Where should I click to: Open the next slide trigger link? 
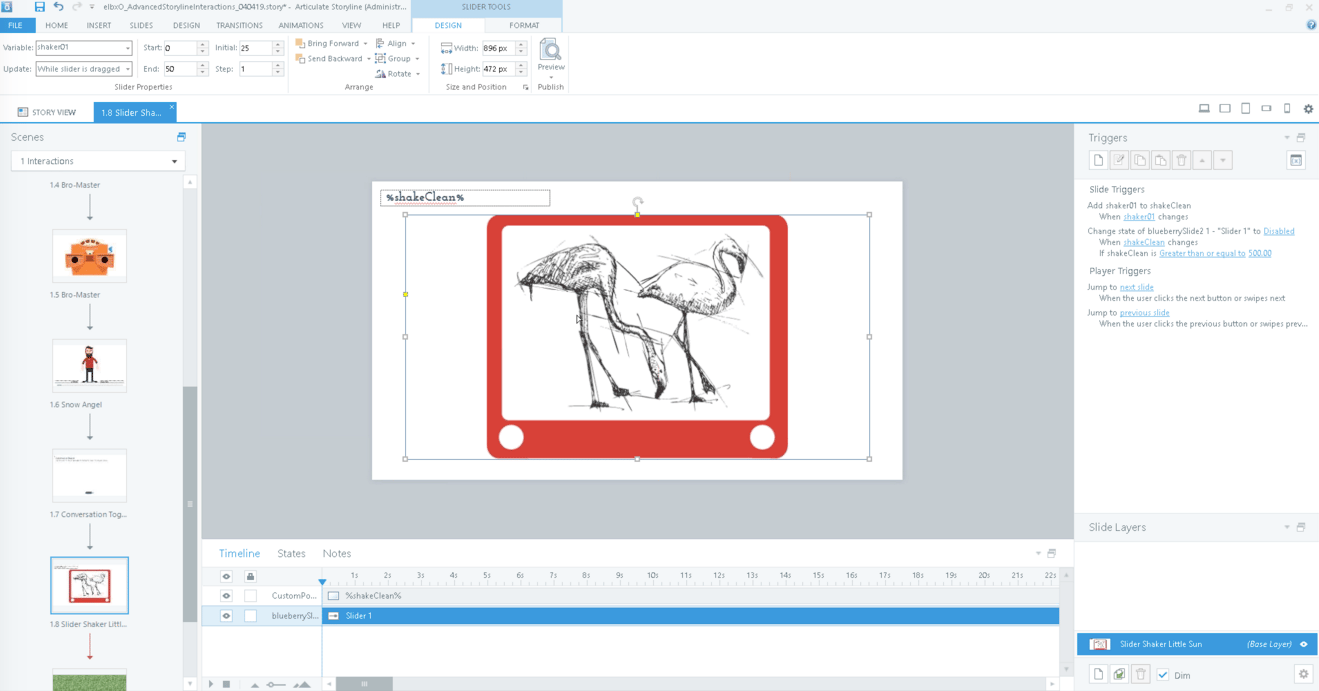point(1136,287)
